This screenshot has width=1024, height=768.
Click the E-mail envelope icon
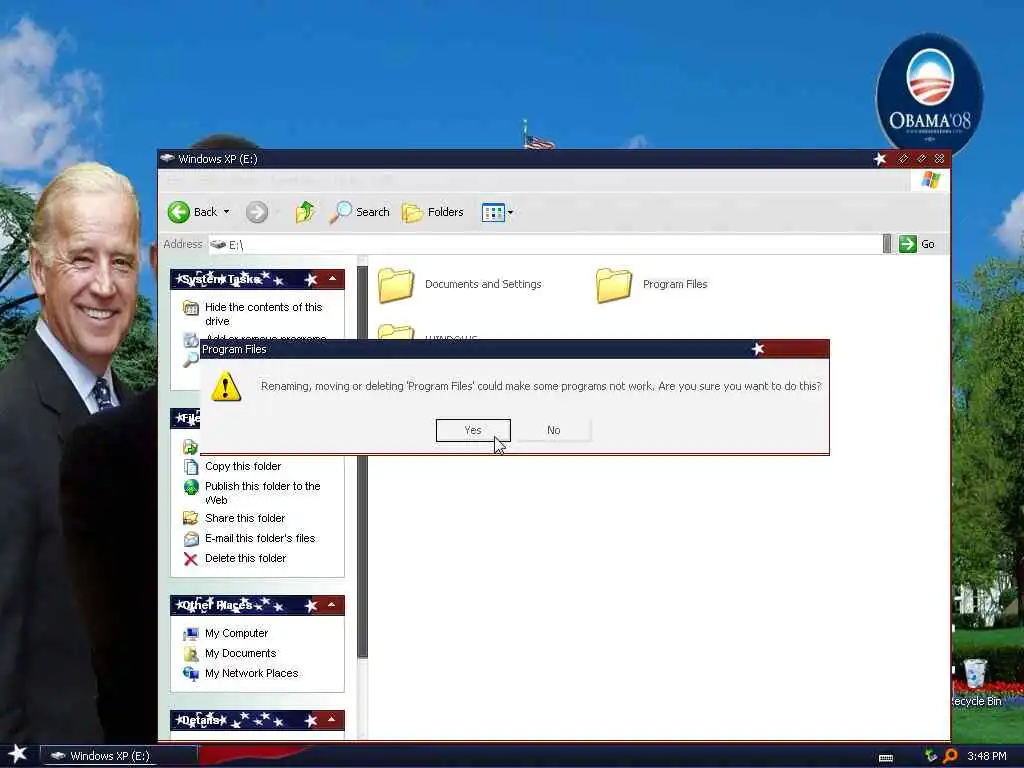click(191, 539)
